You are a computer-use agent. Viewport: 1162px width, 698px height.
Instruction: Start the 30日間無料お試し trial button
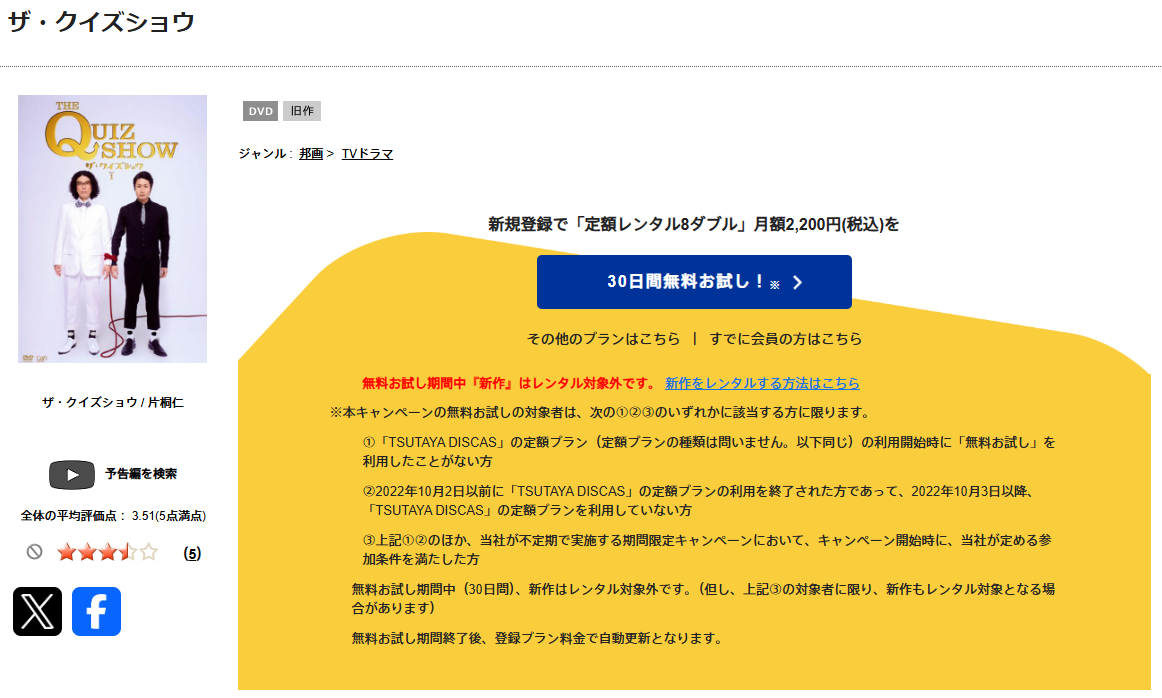coord(694,282)
